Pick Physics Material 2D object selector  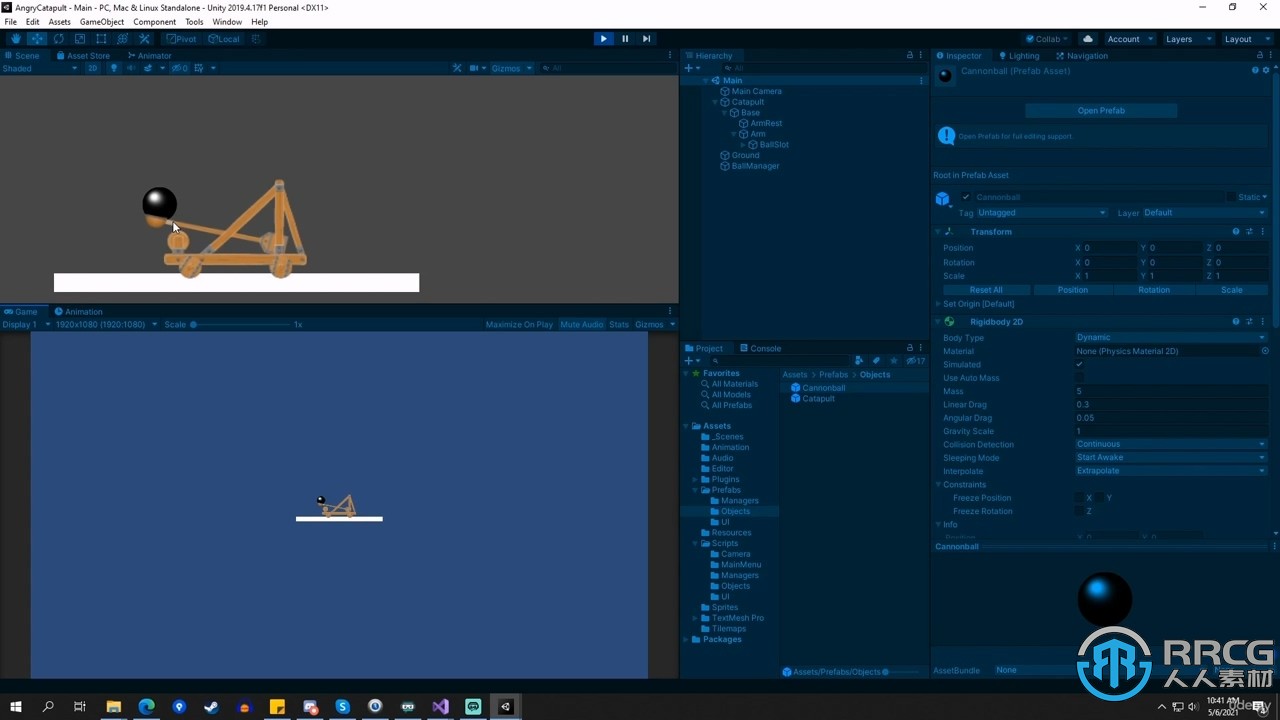[x=1265, y=351]
